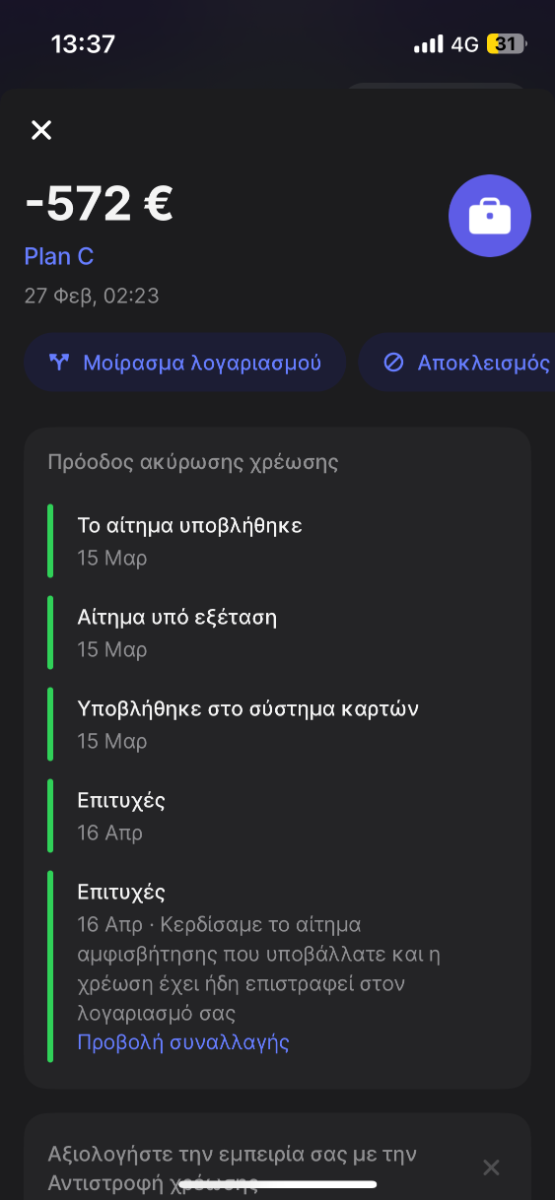Tap the Πρόοδος ακύρωσης χρέωσης card header
This screenshot has height=1200, width=555.
coord(193,463)
